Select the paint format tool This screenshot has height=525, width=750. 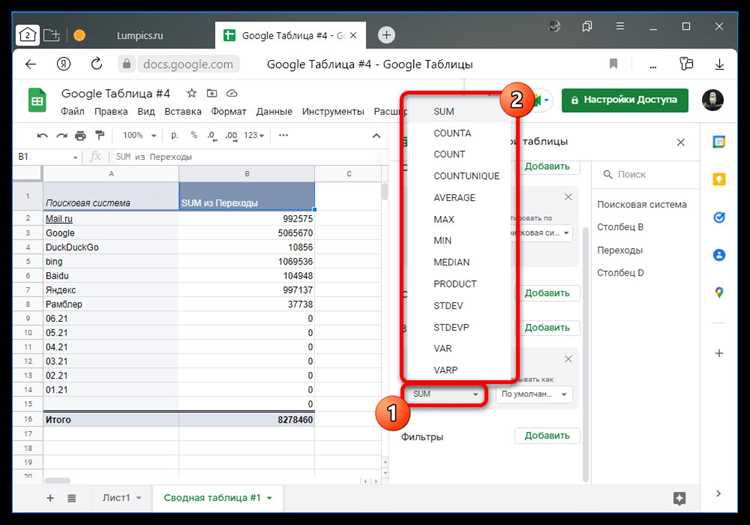click(99, 136)
